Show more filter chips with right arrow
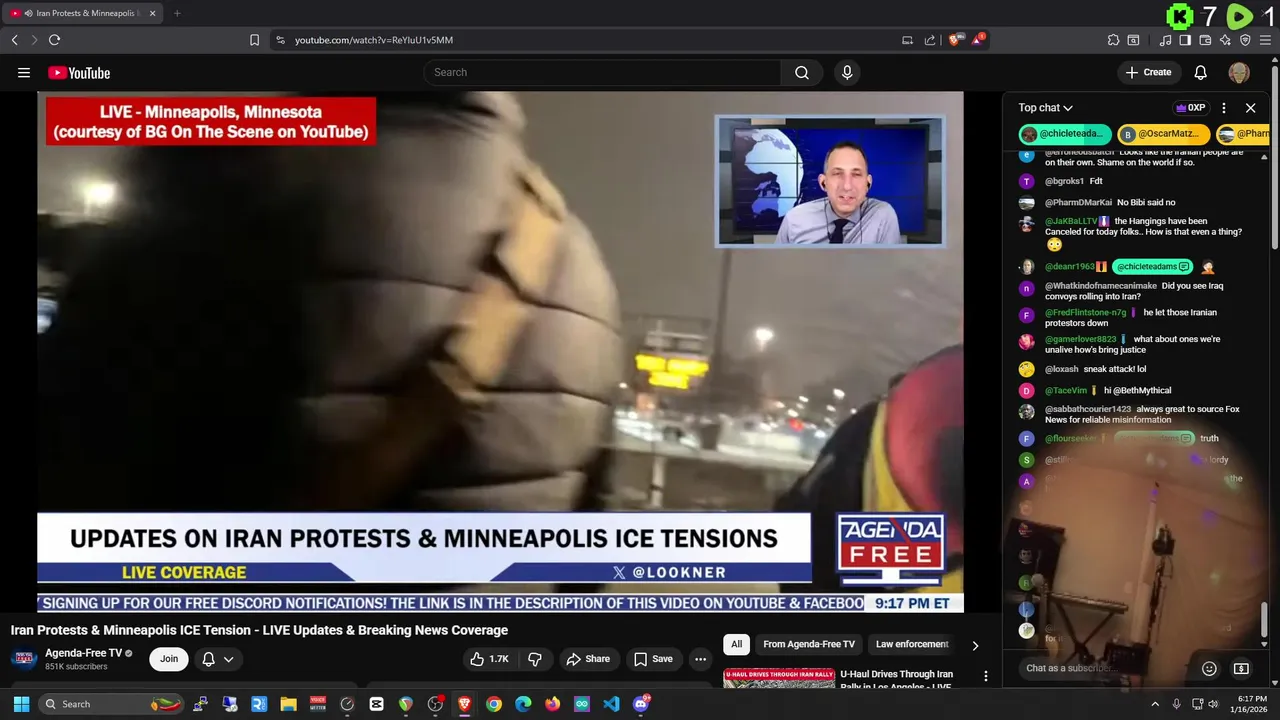Viewport: 1280px width, 720px height. point(975,645)
